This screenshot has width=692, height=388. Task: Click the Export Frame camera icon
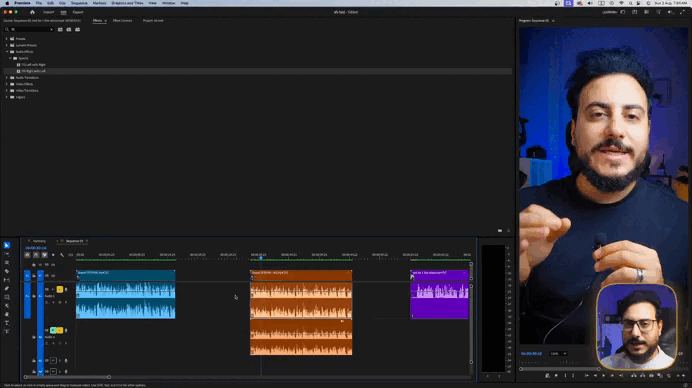coord(651,376)
